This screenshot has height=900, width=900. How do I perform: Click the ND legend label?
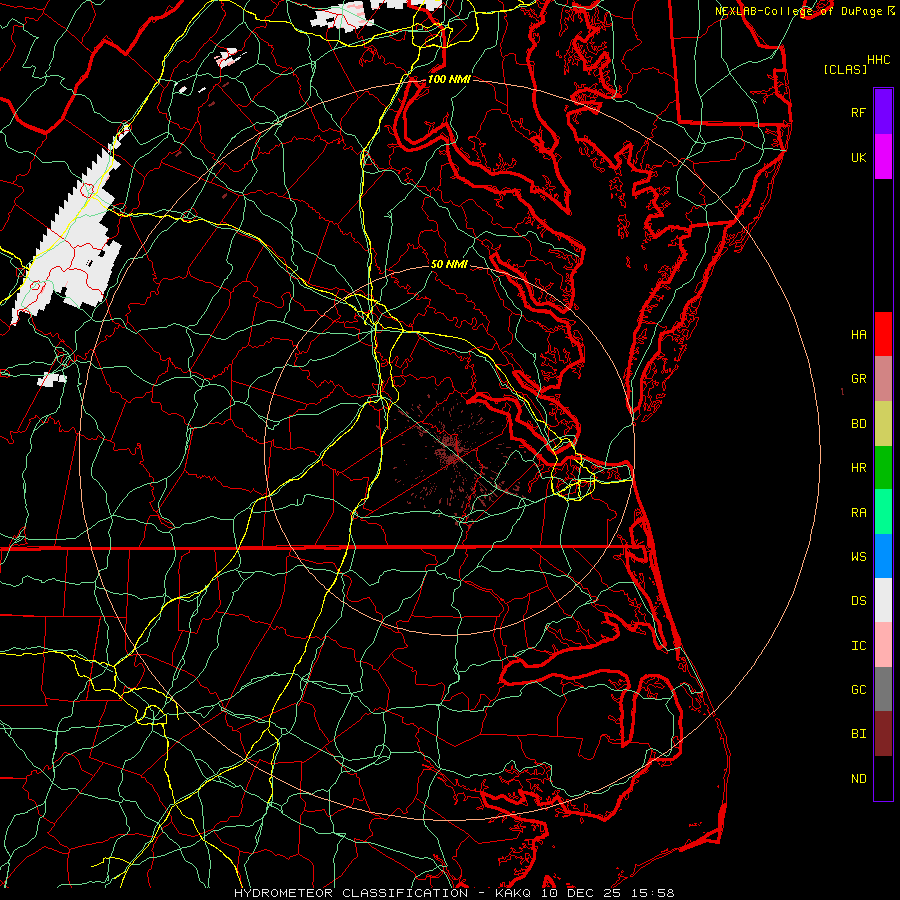pos(859,778)
